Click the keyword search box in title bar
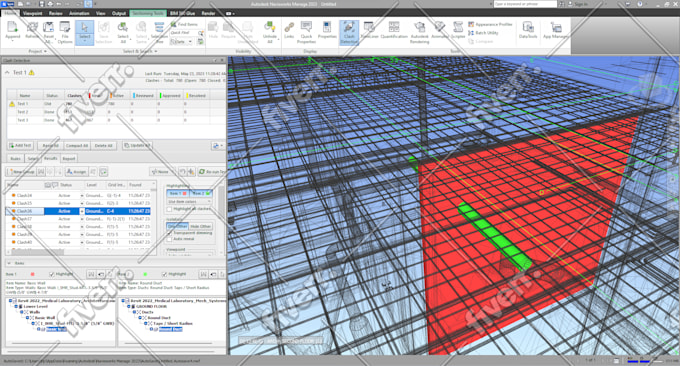680x366 pixels. (525, 4)
